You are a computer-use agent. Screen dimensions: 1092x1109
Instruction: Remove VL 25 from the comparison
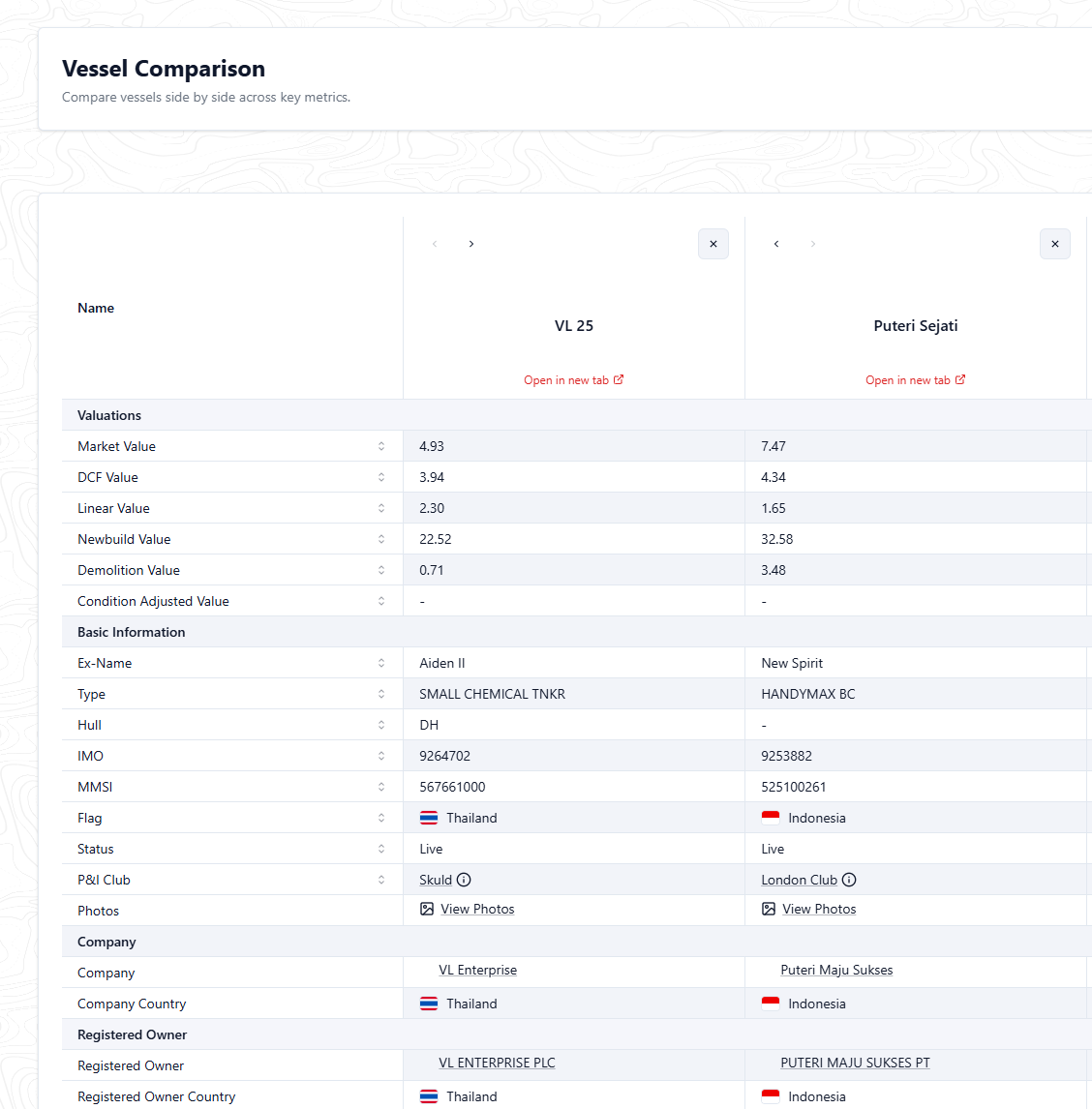click(x=713, y=244)
